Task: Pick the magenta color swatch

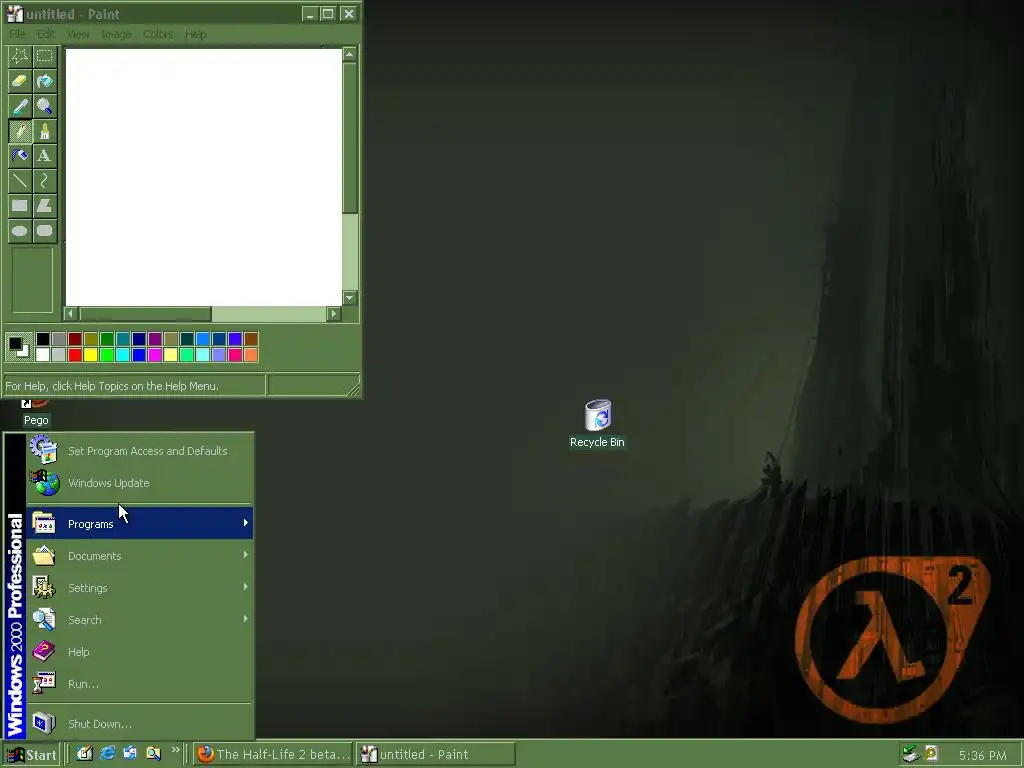Action: click(155, 355)
